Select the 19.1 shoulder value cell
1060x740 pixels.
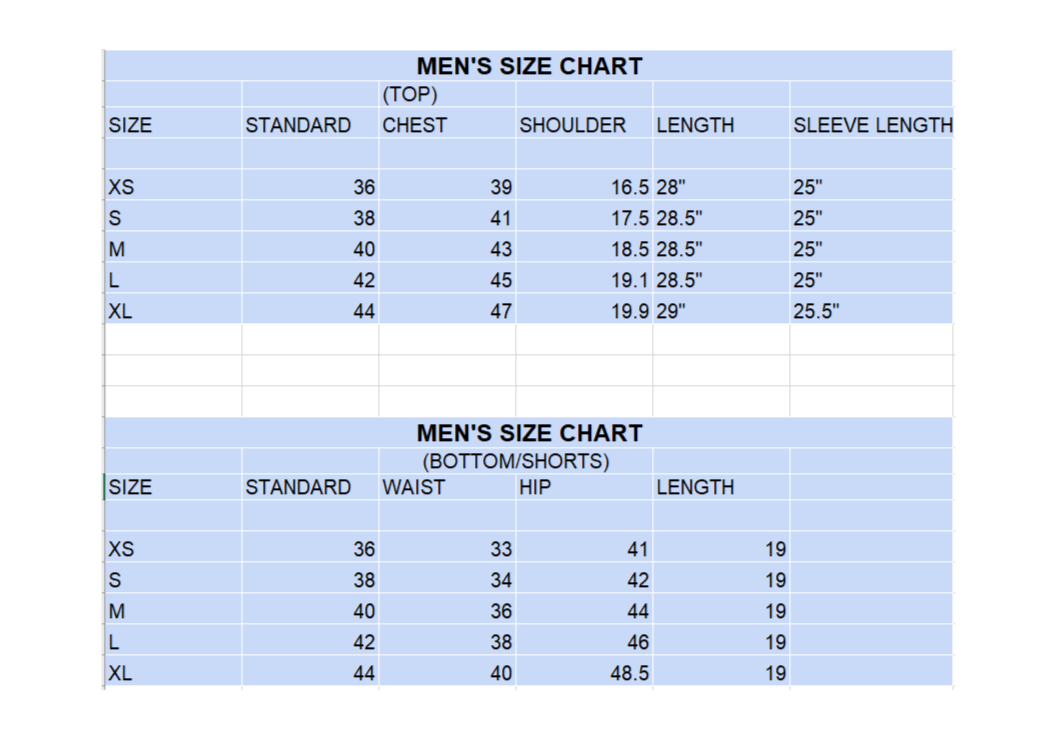click(630, 280)
